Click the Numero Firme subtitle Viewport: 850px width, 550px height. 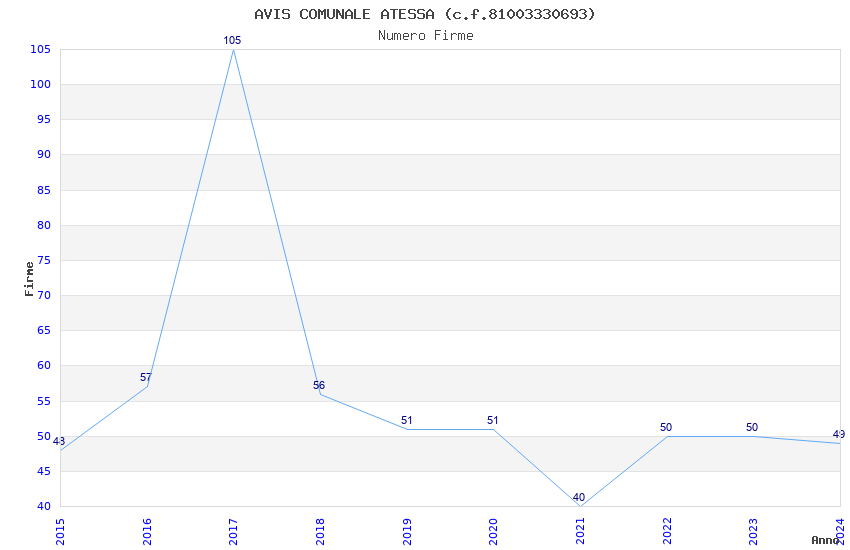click(x=426, y=35)
